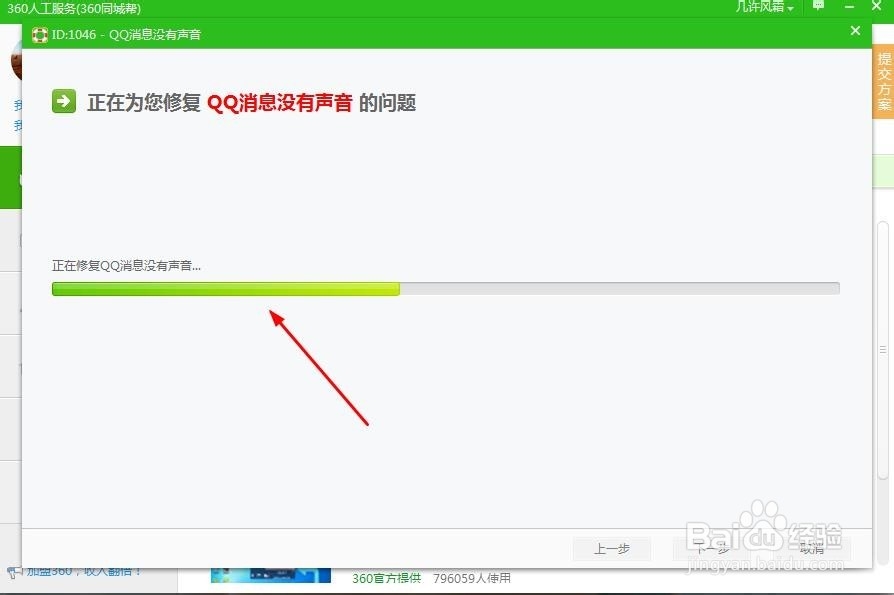Go back with the 上一步 button
894x595 pixels.
pyautogui.click(x=611, y=548)
